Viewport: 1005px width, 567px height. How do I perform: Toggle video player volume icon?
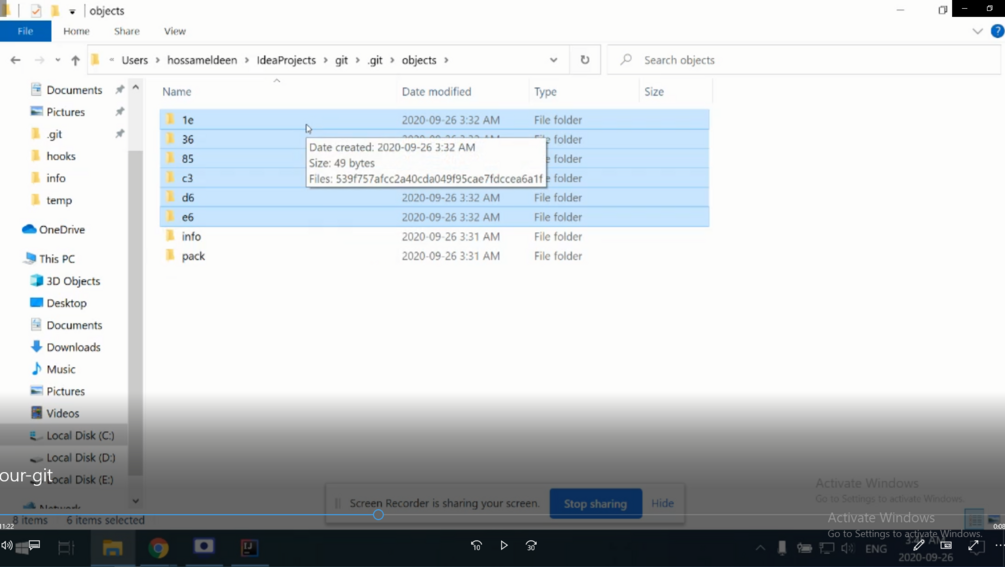point(6,546)
